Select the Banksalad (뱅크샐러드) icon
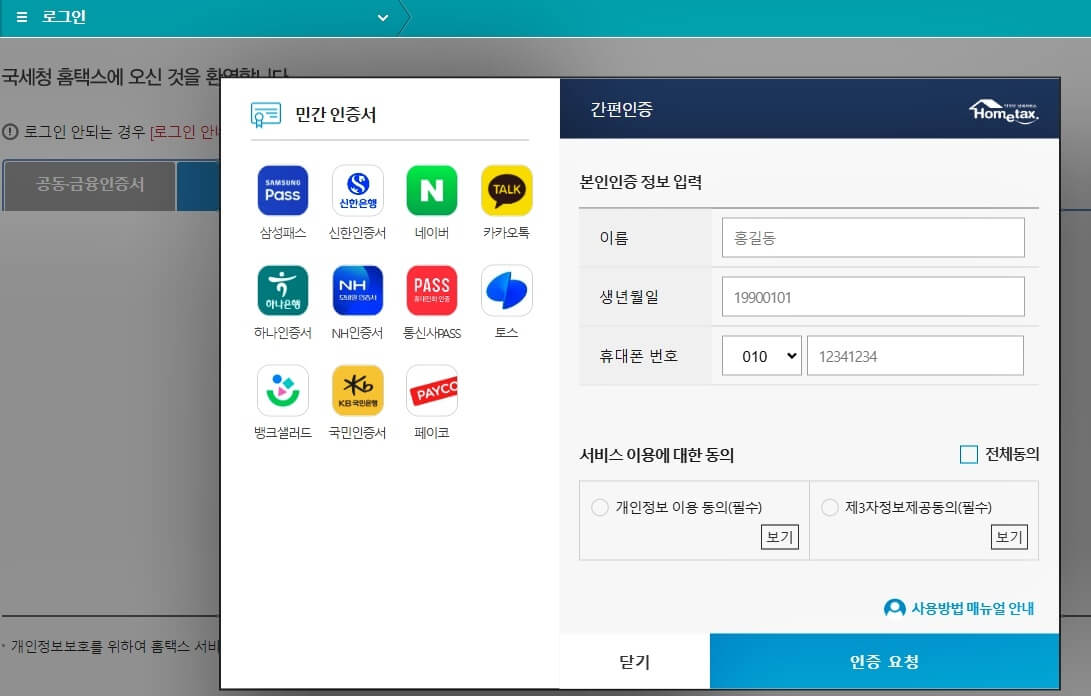Screen dimensions: 1091x696 click(x=282, y=390)
